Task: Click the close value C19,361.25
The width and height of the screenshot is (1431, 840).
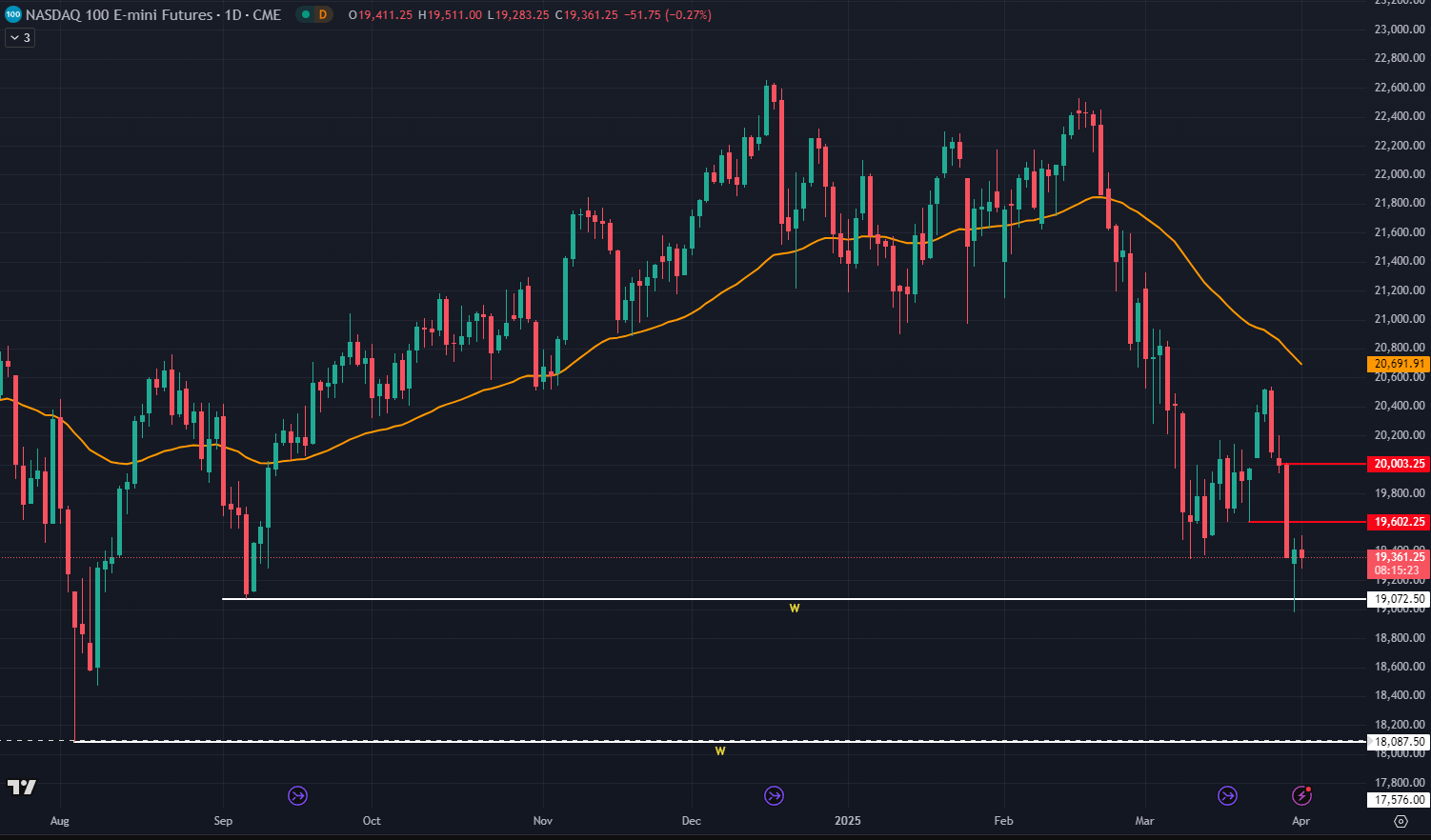Action: (586, 15)
